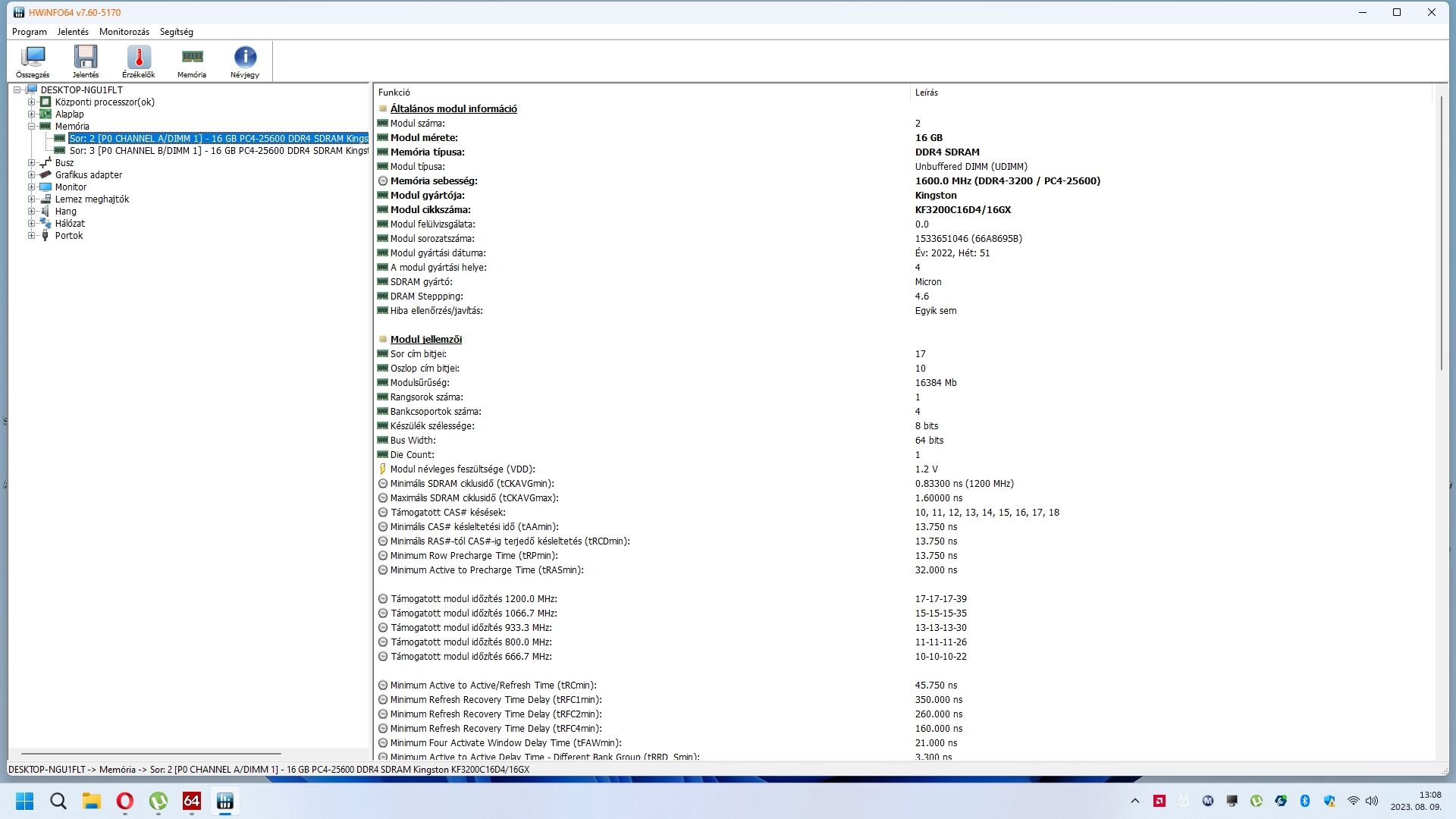Select the Portok tree item
The height and width of the screenshot is (819, 1456).
(69, 235)
